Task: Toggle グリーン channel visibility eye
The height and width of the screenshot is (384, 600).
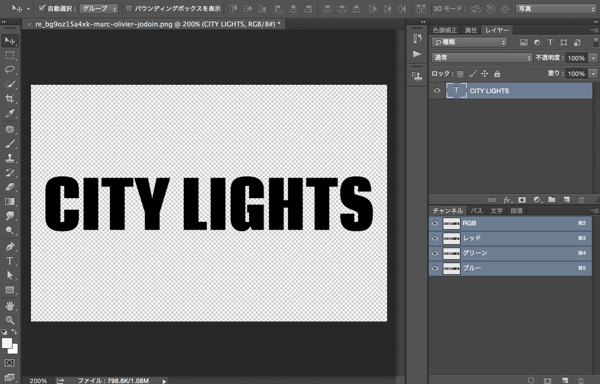Action: 435,253
